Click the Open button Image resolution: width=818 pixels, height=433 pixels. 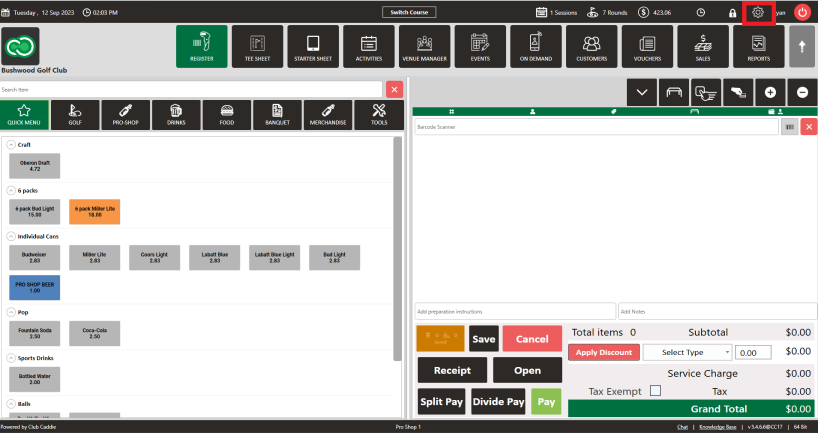[x=527, y=370]
